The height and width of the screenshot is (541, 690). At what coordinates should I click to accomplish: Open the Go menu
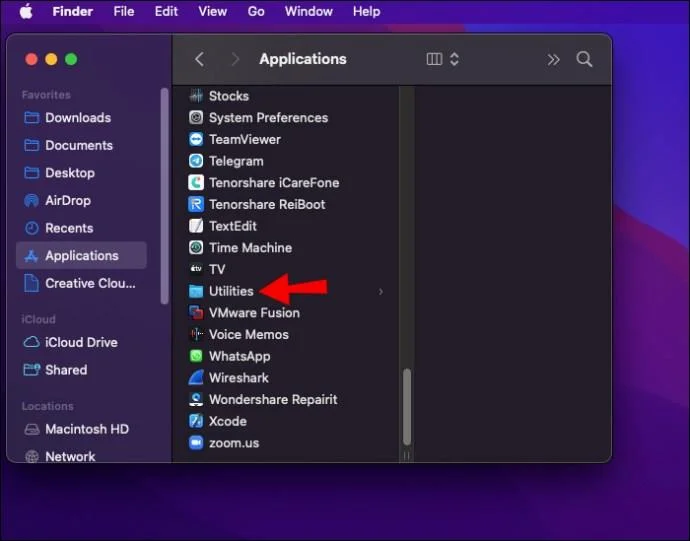(x=256, y=11)
